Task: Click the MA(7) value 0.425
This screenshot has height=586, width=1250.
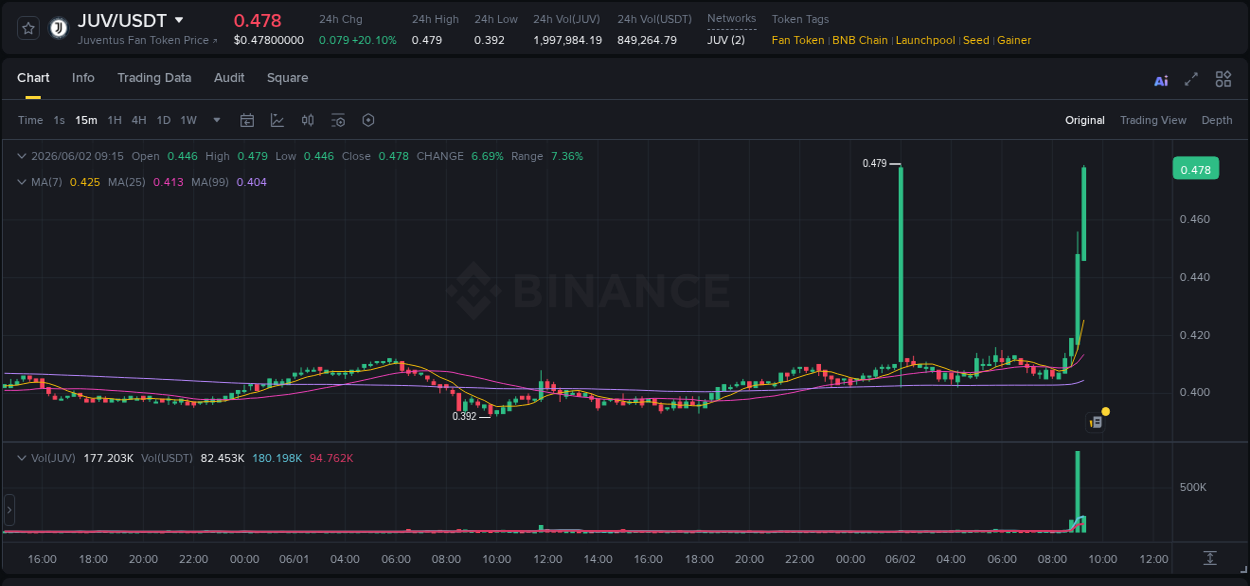Action: (x=84, y=182)
